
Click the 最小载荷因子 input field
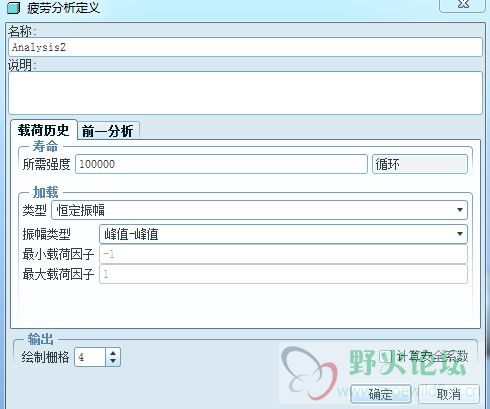pos(283,254)
